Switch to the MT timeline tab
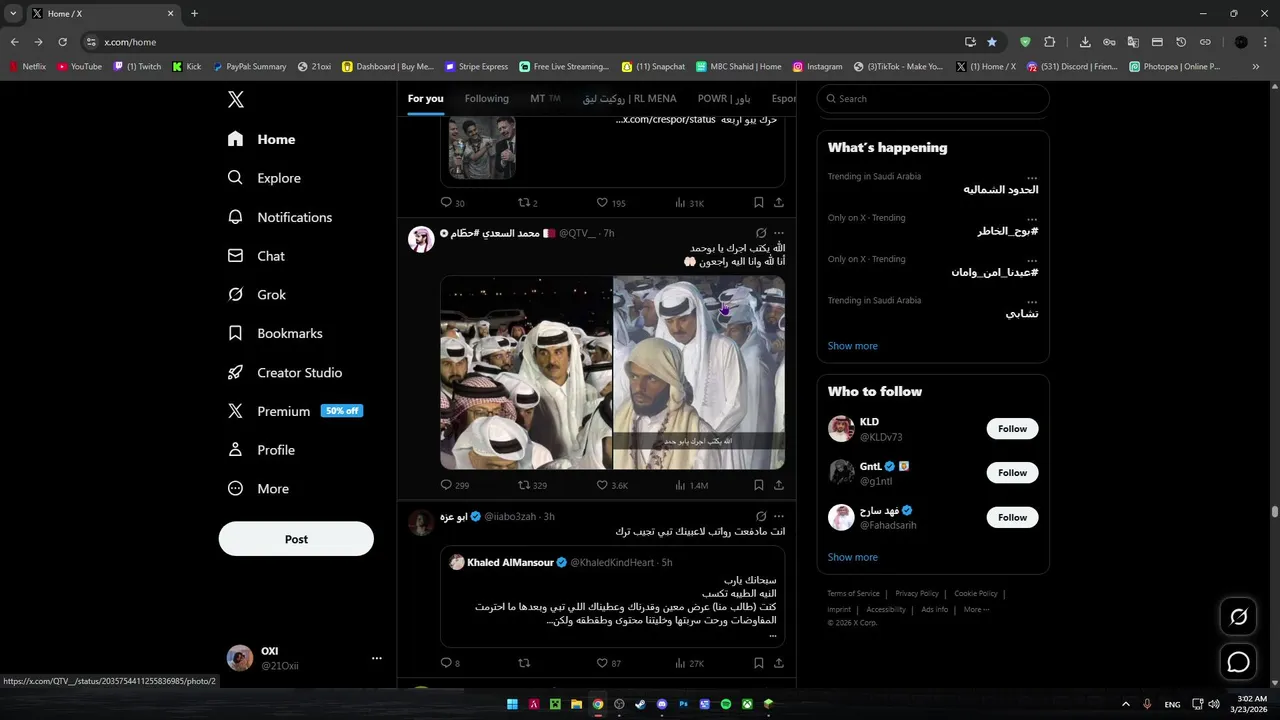Viewport: 1280px width, 720px height. (545, 99)
